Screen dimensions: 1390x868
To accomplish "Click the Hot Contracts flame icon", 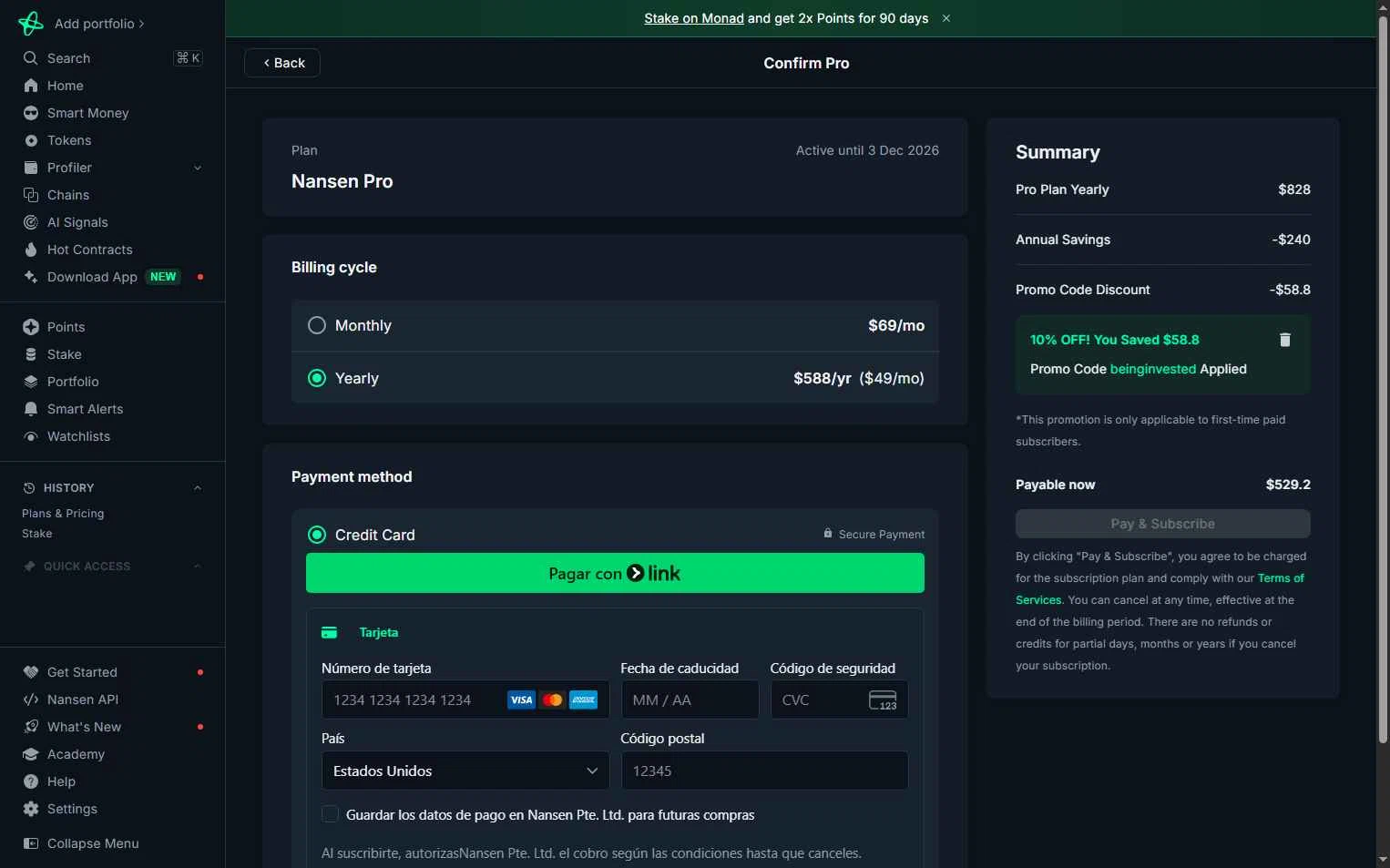I will tap(31, 250).
